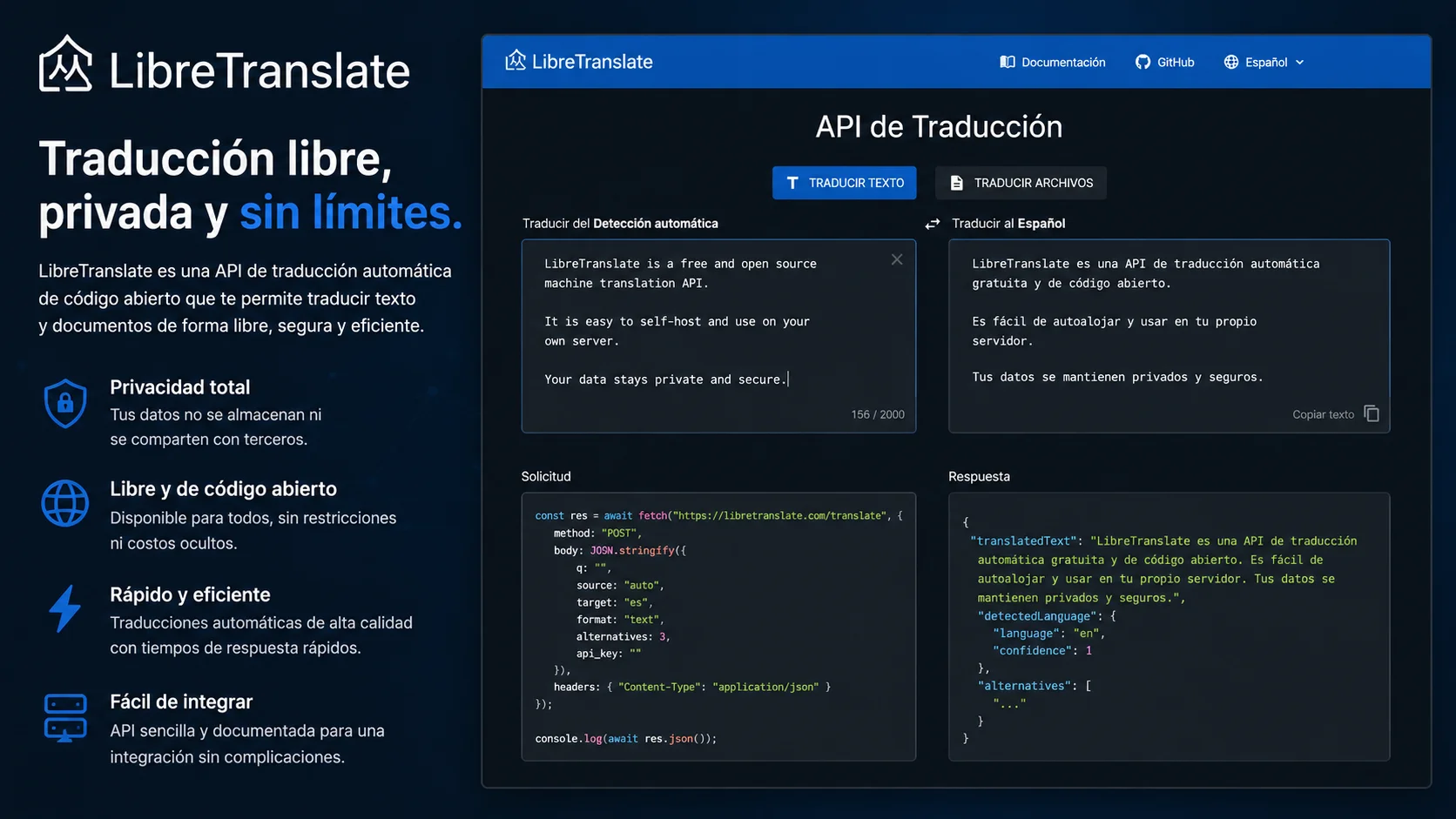This screenshot has height=819, width=1456.
Task: Click the '"language": "en"' response line
Action: [1048, 634]
